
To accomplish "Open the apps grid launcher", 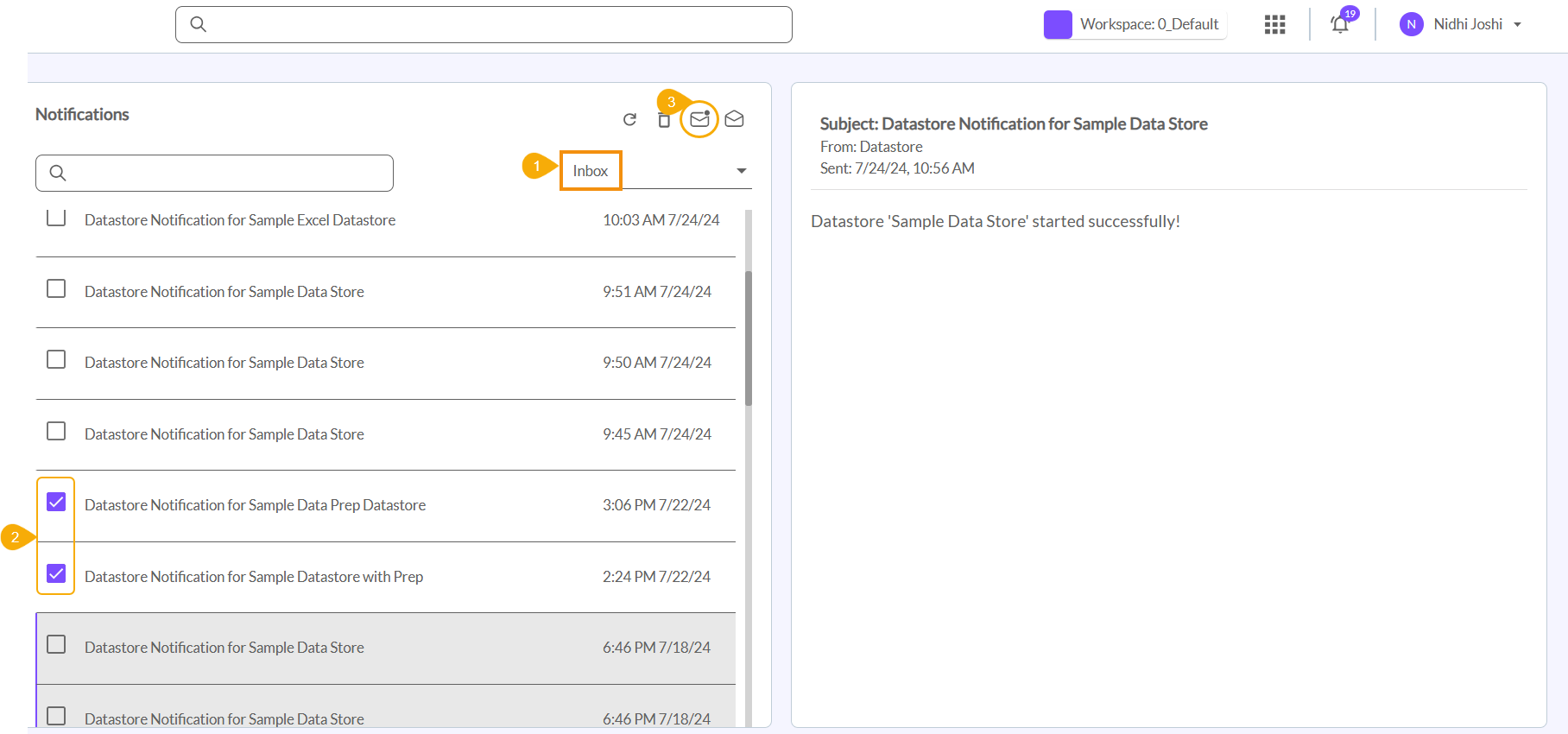I will point(1274,24).
